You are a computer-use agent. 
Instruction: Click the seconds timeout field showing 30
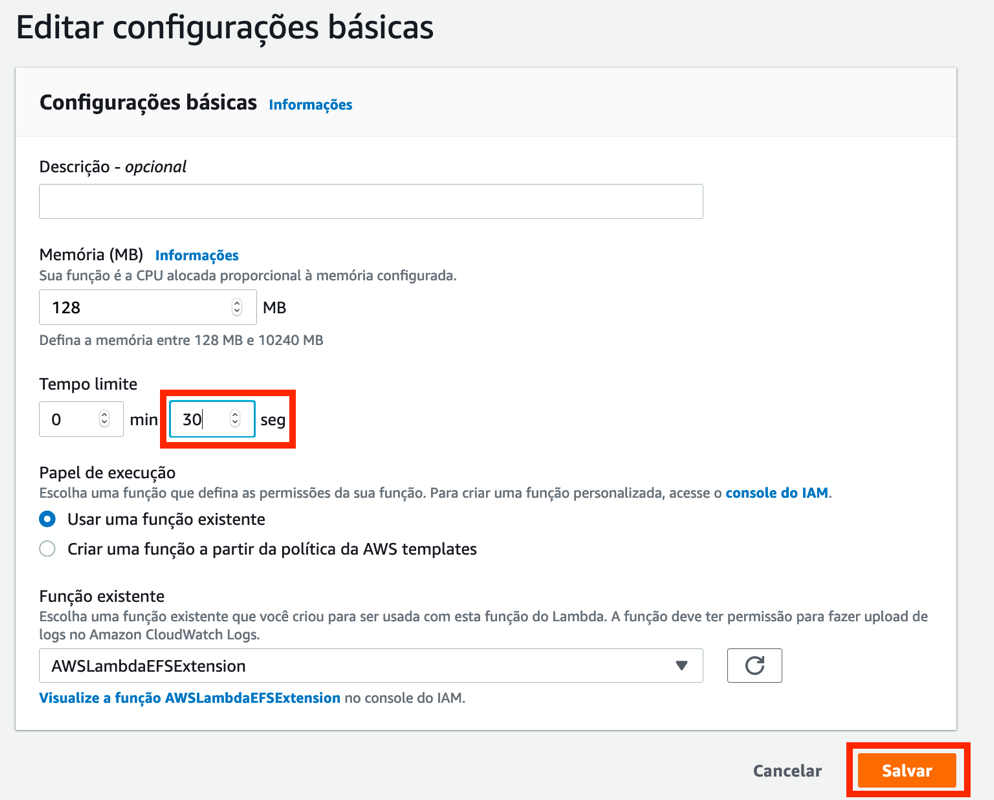[x=212, y=419]
